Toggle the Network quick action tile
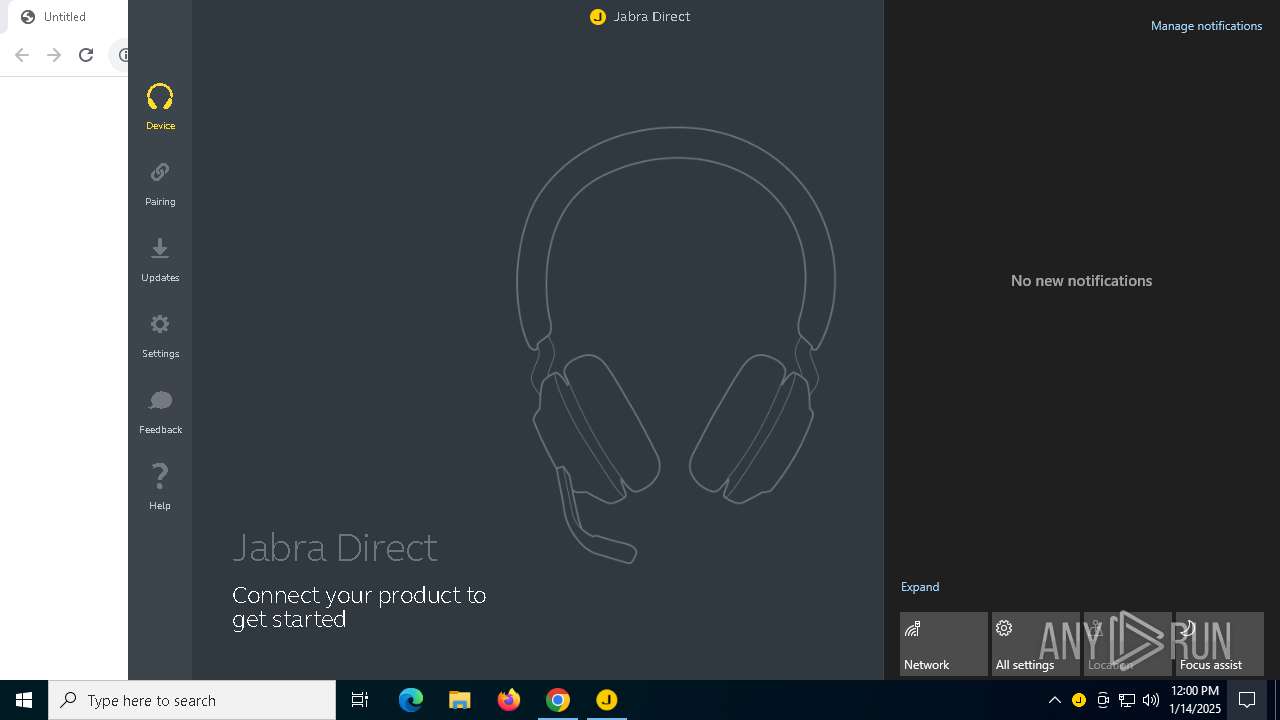 point(943,643)
